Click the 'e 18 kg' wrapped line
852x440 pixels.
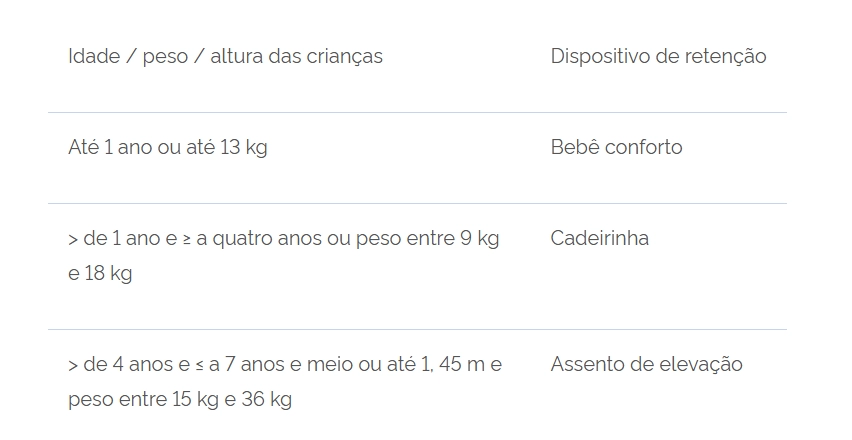click(100, 273)
